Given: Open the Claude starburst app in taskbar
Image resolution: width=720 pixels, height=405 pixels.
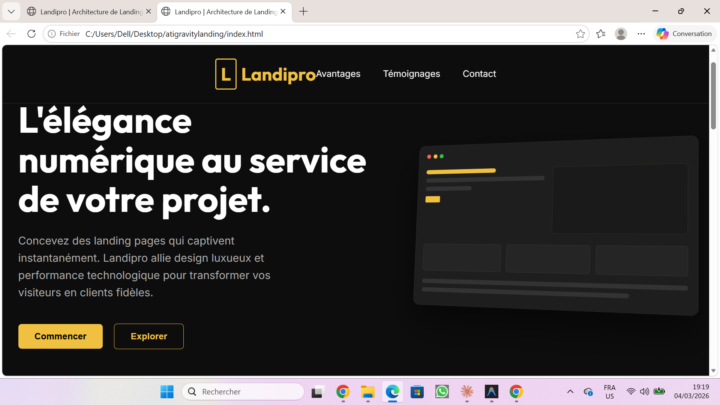Looking at the screenshot, I should click(x=467, y=392).
